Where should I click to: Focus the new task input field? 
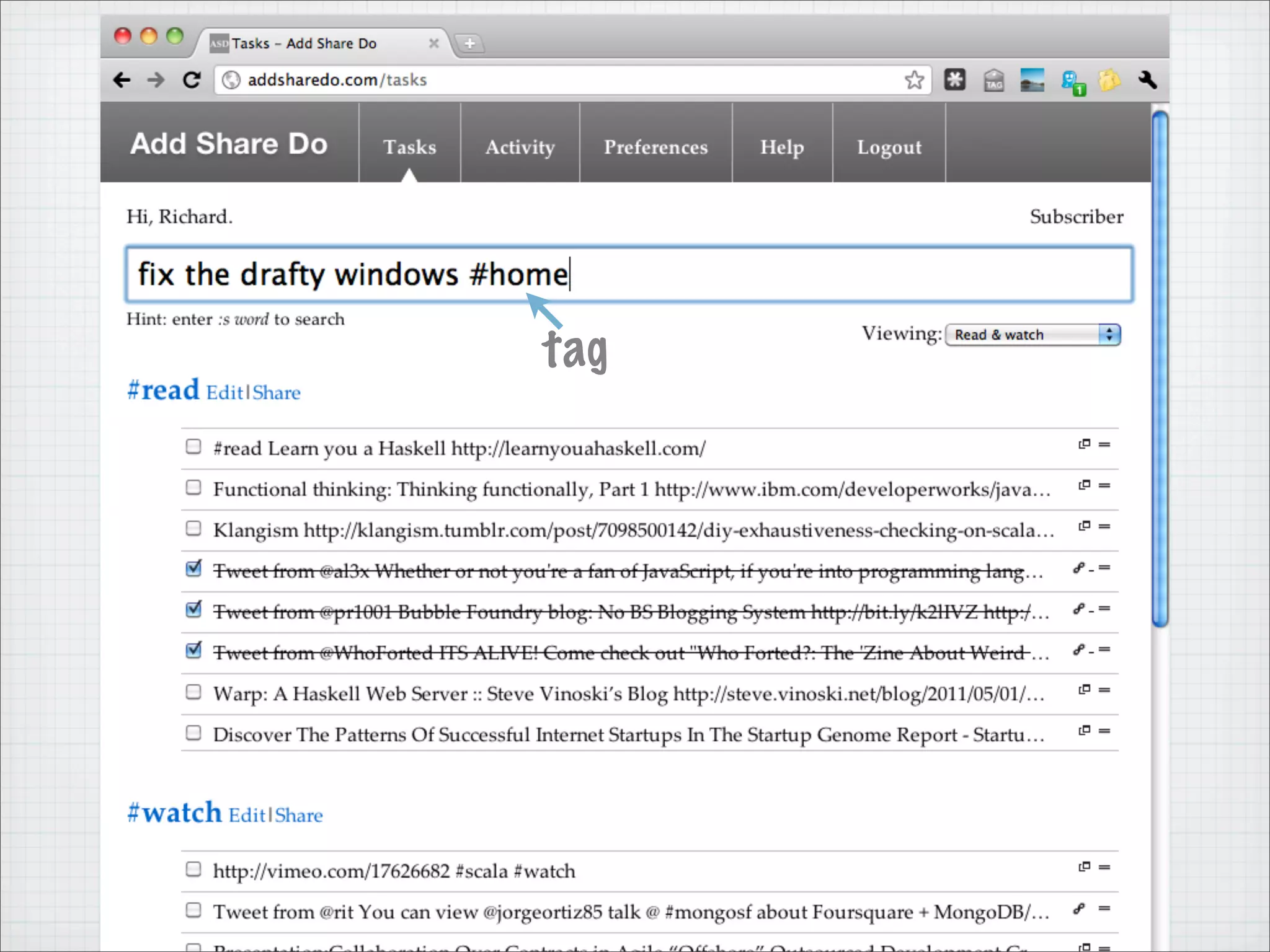[x=629, y=275]
